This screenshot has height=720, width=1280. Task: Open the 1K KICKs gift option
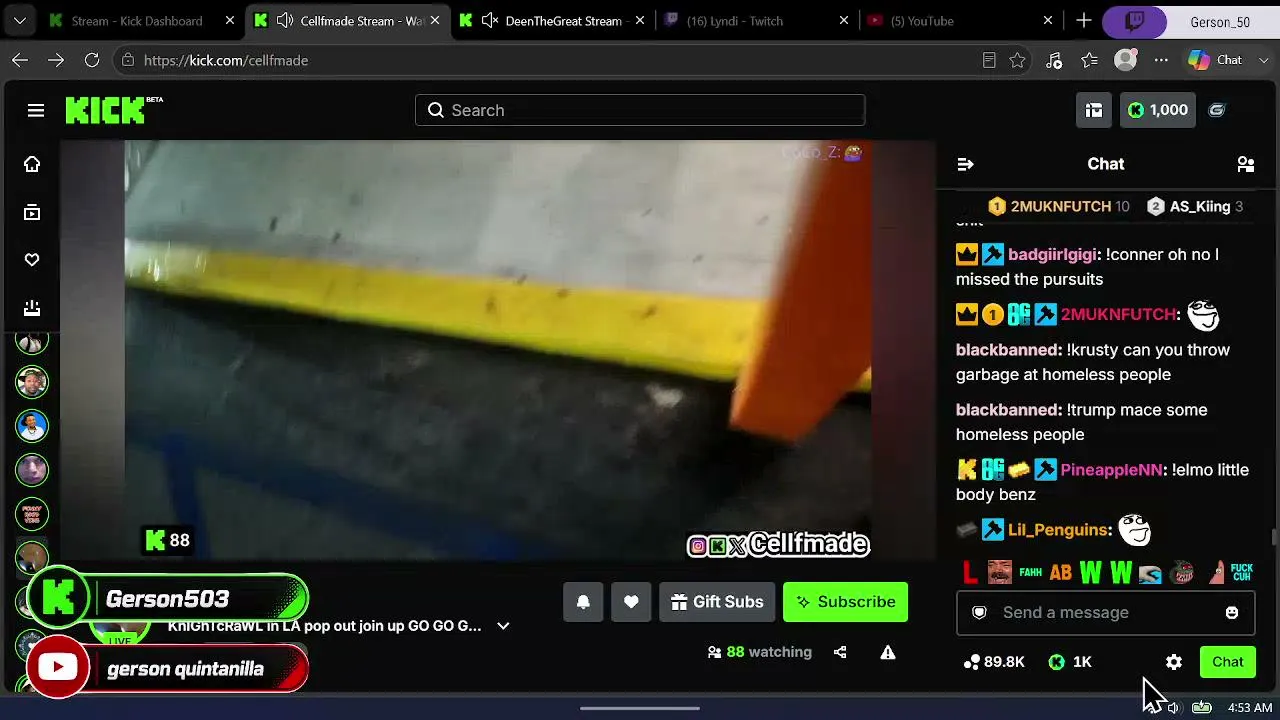[1070, 662]
